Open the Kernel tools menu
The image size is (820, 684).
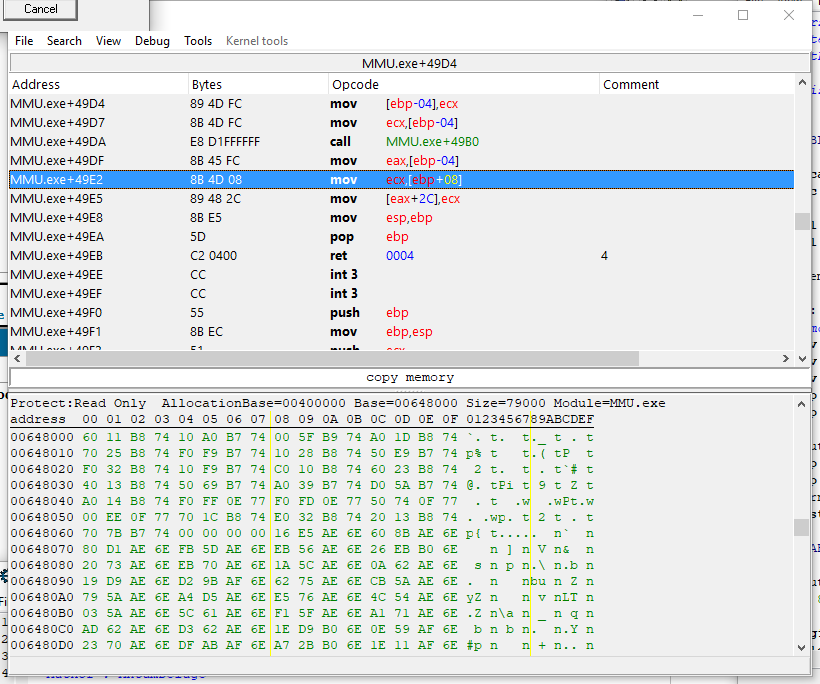pos(257,41)
